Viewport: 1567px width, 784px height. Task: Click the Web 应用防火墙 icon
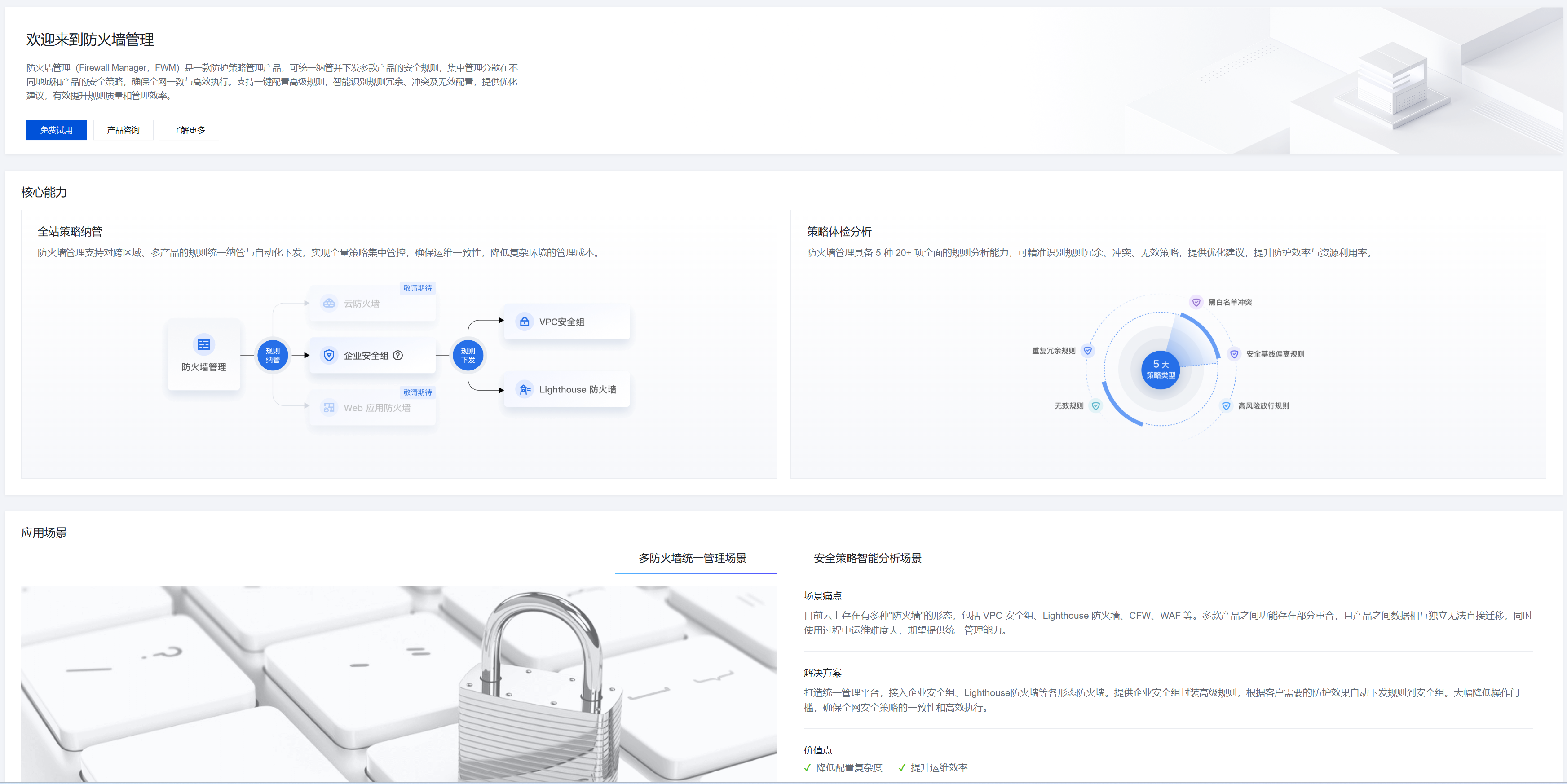[329, 408]
